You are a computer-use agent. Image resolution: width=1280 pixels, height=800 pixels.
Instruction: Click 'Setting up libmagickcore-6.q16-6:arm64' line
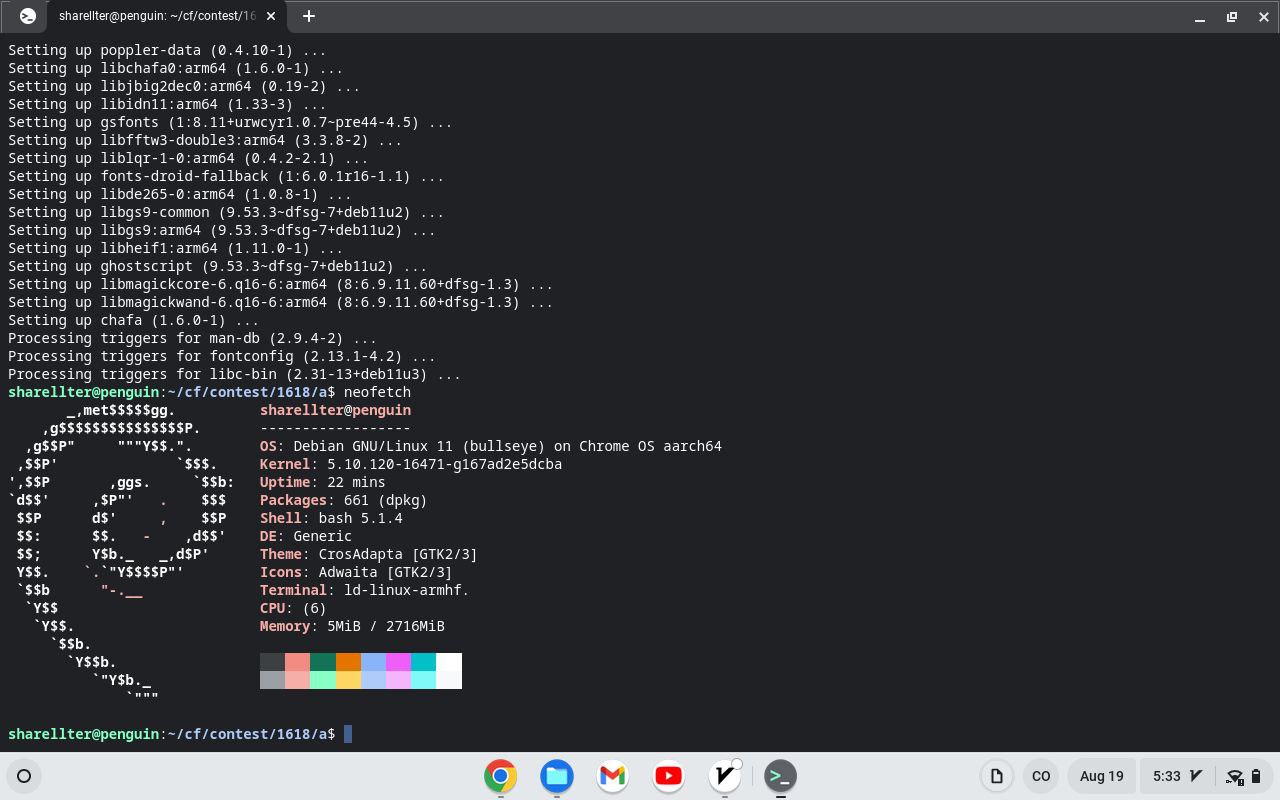click(280, 284)
